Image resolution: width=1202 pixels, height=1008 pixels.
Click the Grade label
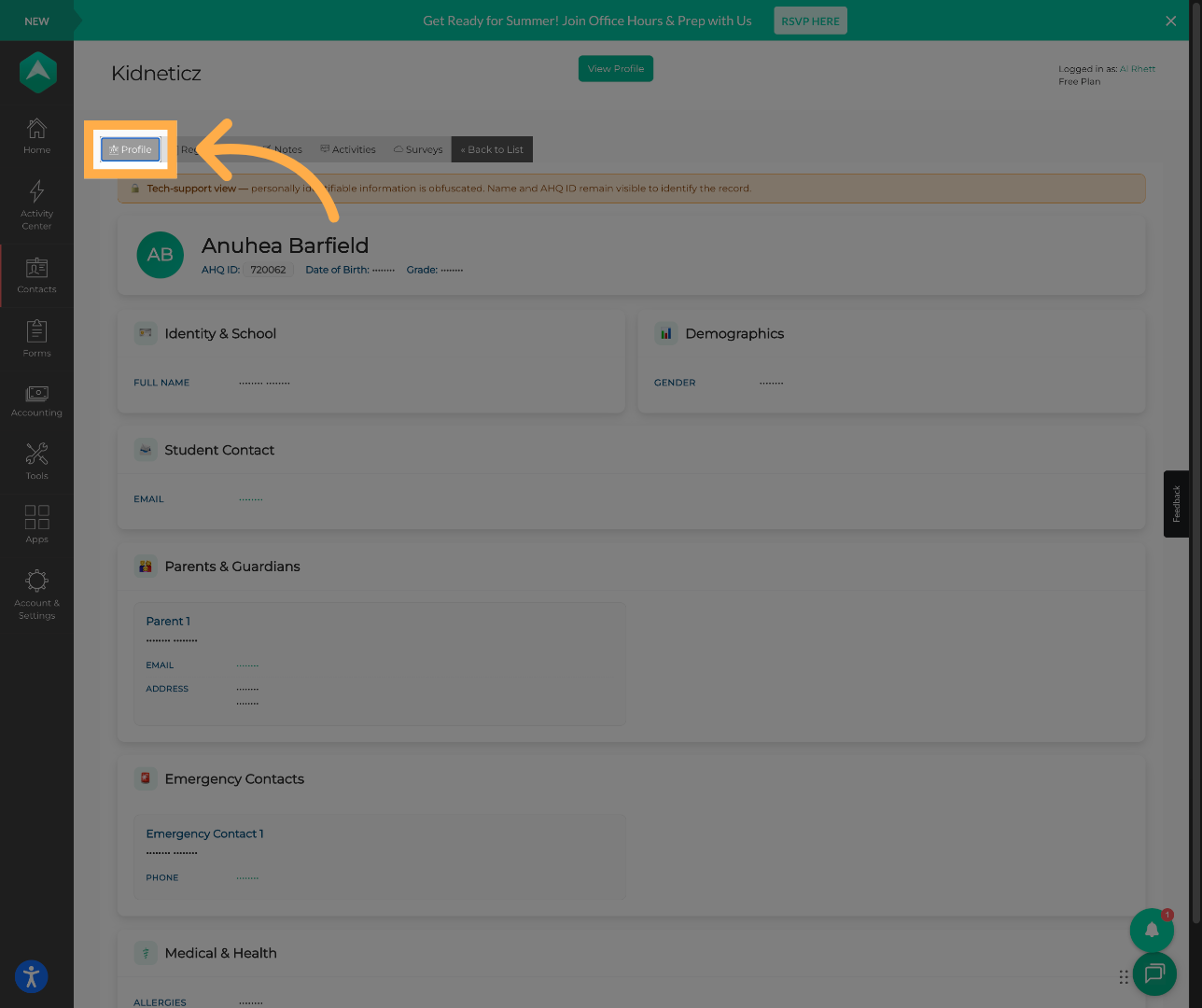point(422,270)
